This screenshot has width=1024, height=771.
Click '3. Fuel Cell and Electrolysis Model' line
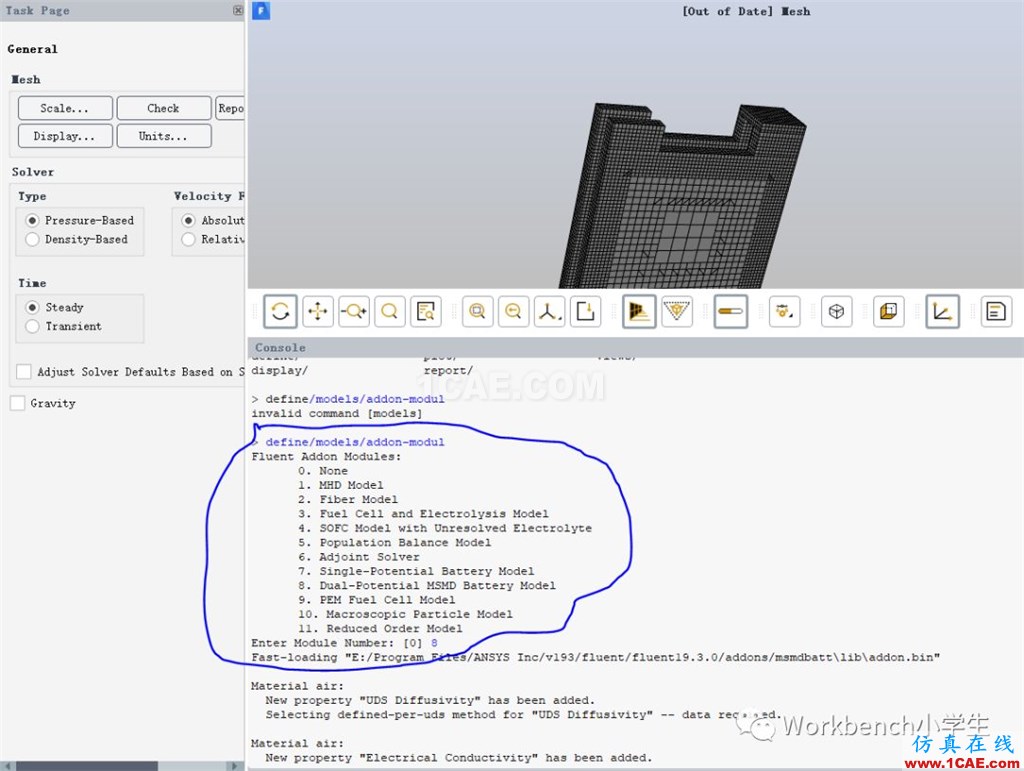[x=423, y=514]
